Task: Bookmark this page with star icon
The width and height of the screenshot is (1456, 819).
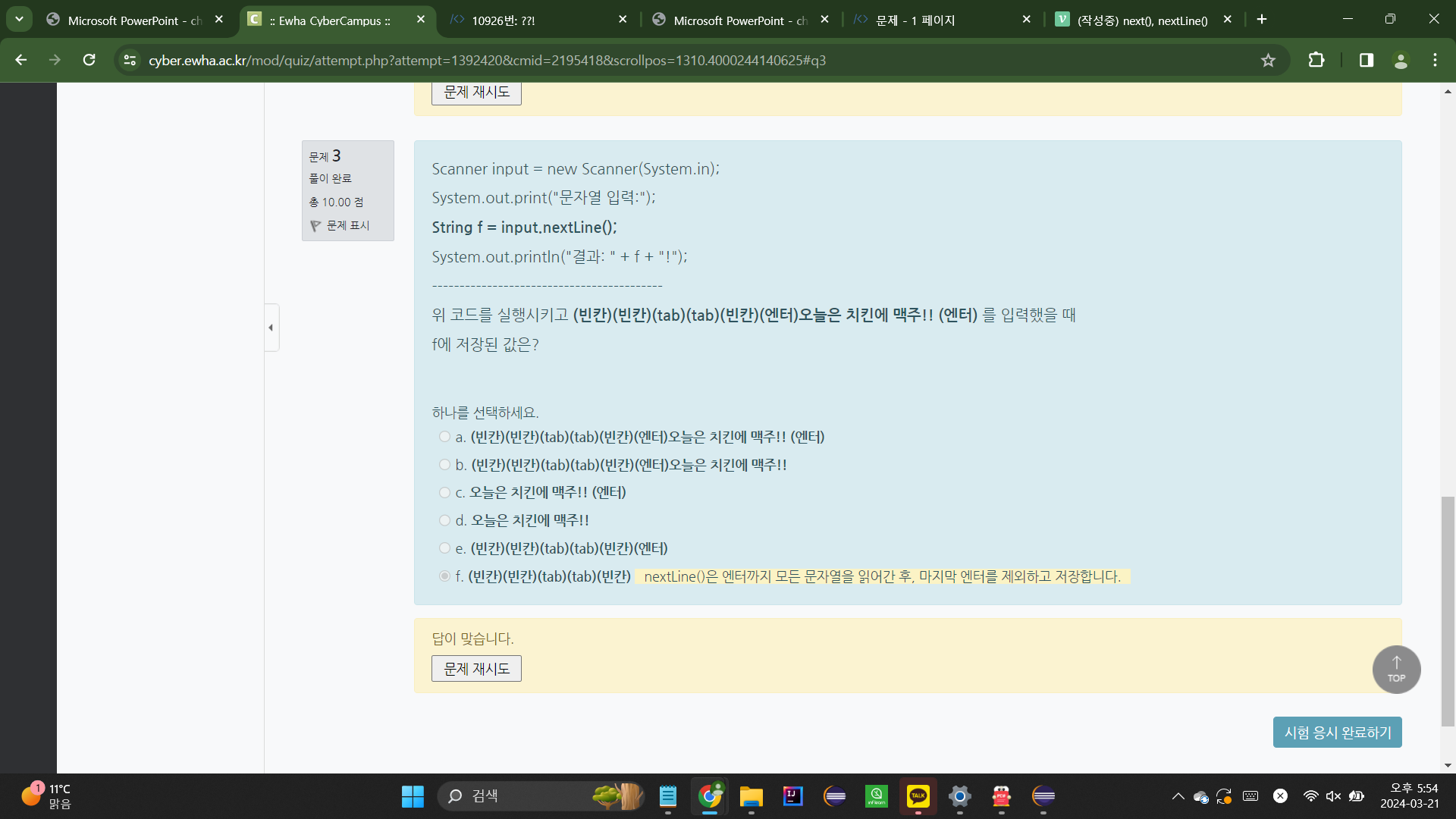Action: (x=1268, y=60)
